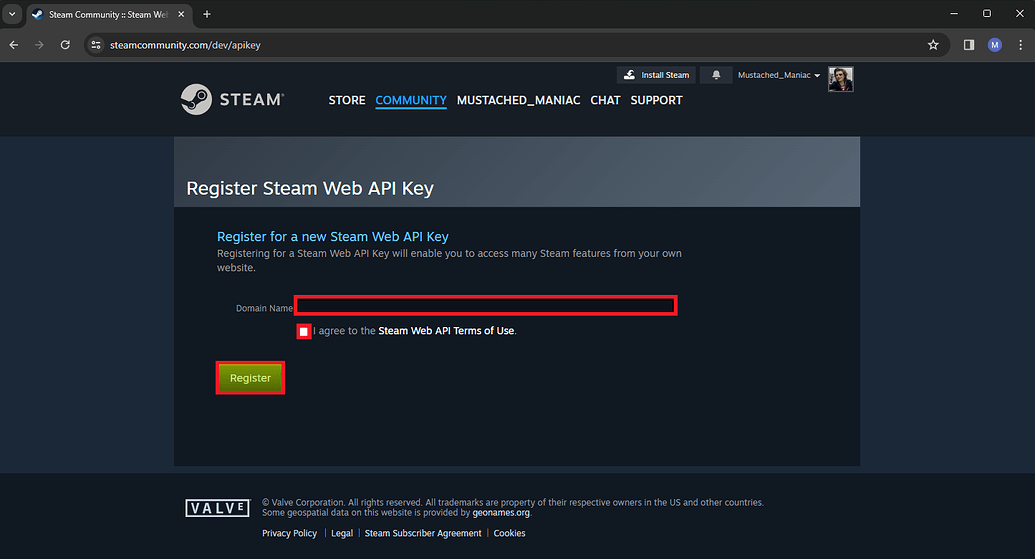
Task: Open the Steam Web API Terms of Use link
Action: (446, 331)
